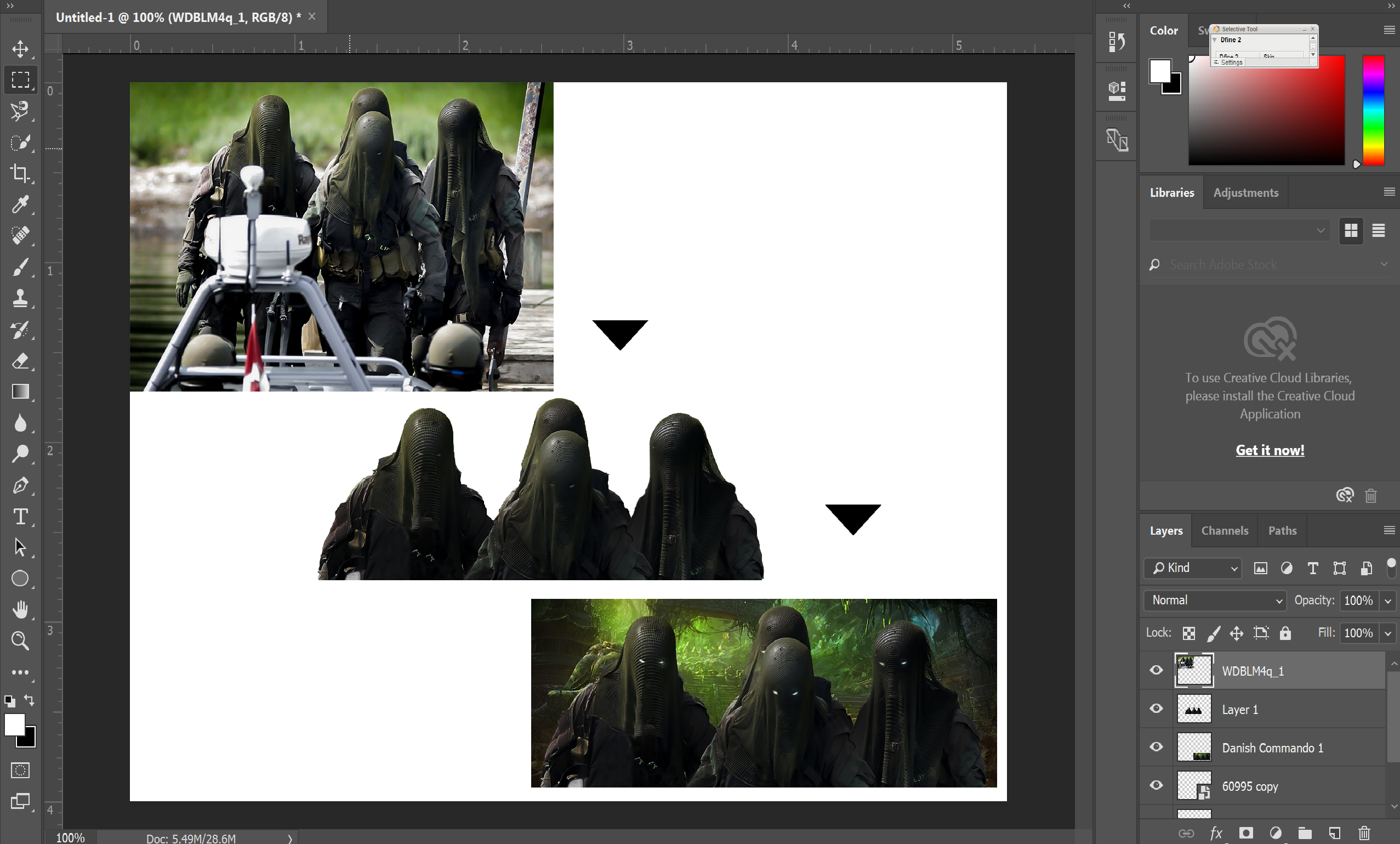Open the Adjustments tab
This screenshot has height=844, width=1400.
[1245, 192]
